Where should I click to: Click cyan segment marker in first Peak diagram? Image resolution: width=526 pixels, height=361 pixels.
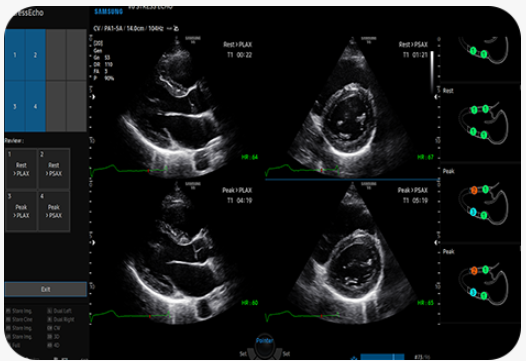[x=473, y=212]
